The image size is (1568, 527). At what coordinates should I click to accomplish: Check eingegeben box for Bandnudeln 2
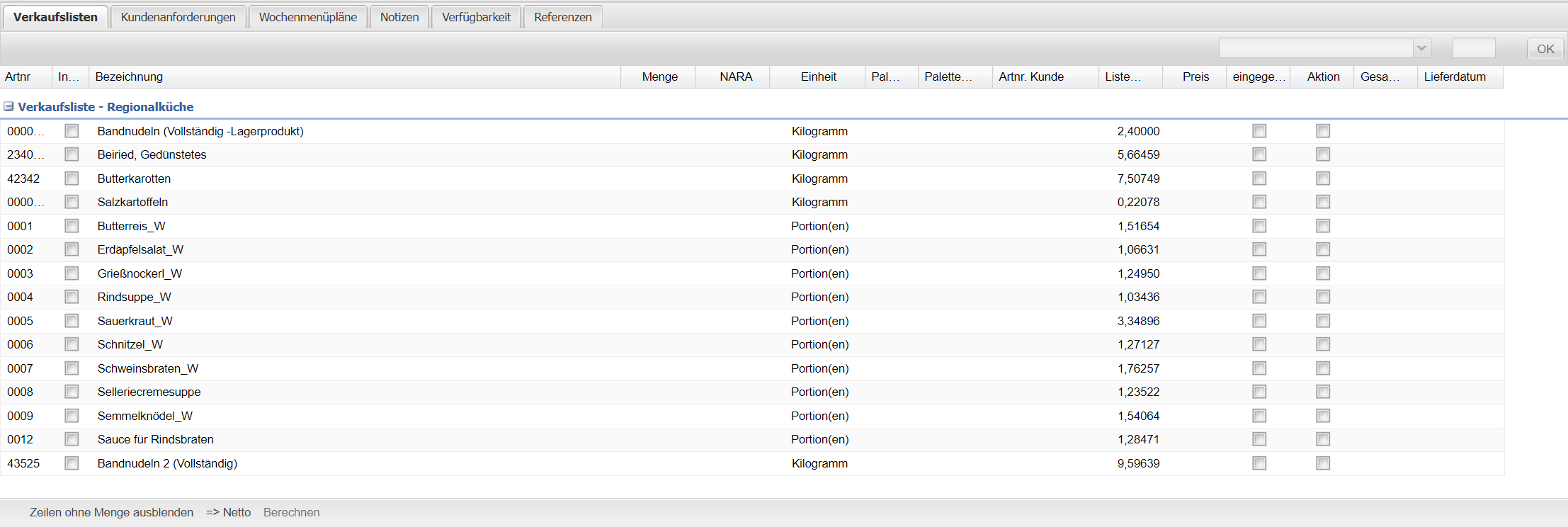[x=1259, y=463]
